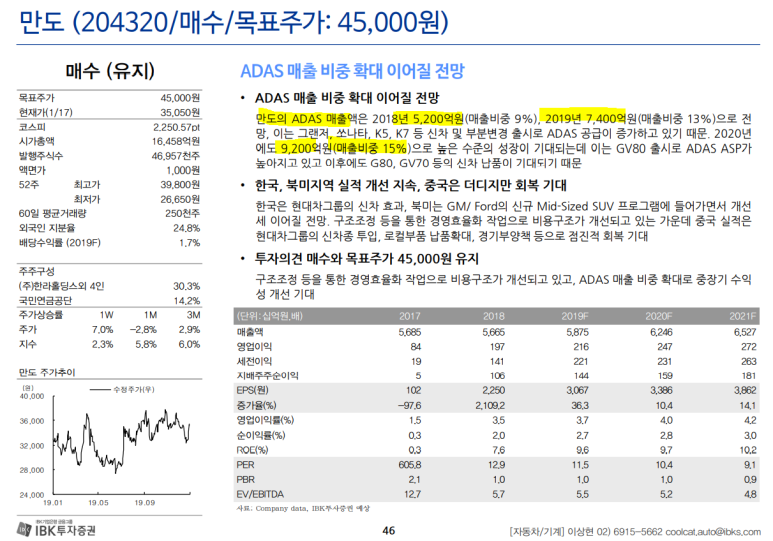Click the 매출액 2020F value 6,246
The width and height of the screenshot is (773, 541).
pyautogui.click(x=661, y=332)
